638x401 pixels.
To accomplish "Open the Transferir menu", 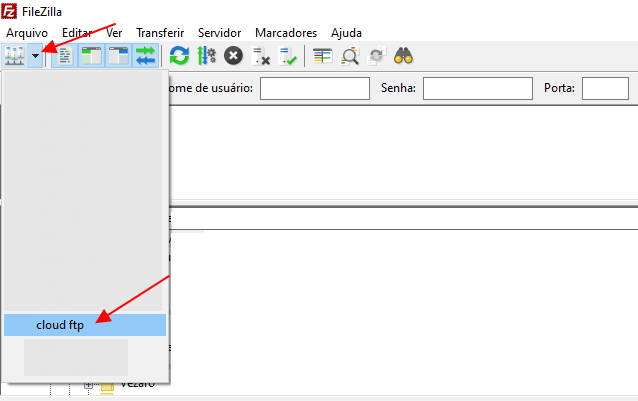I will tap(160, 33).
